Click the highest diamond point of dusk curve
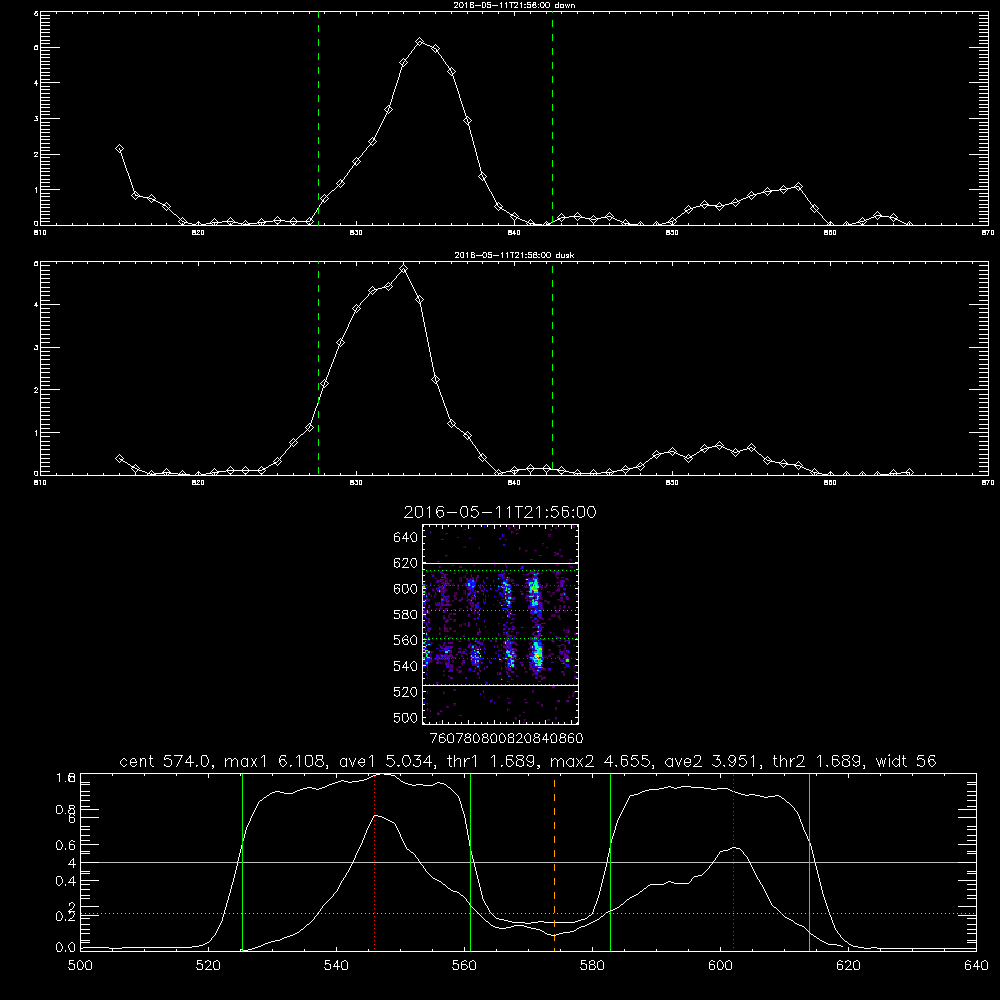 coord(403,268)
